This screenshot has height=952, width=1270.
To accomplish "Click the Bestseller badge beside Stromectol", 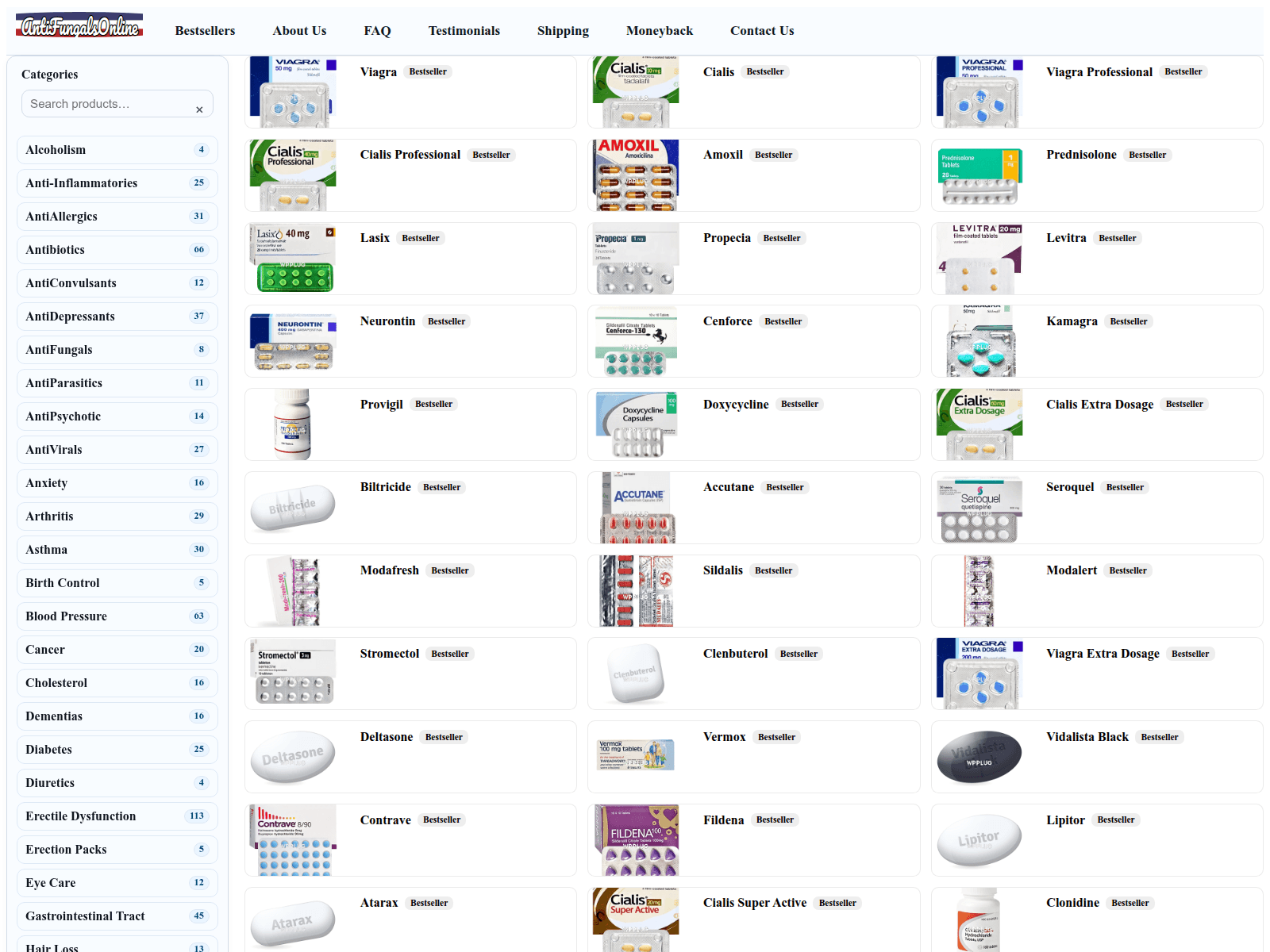I will 450,654.
